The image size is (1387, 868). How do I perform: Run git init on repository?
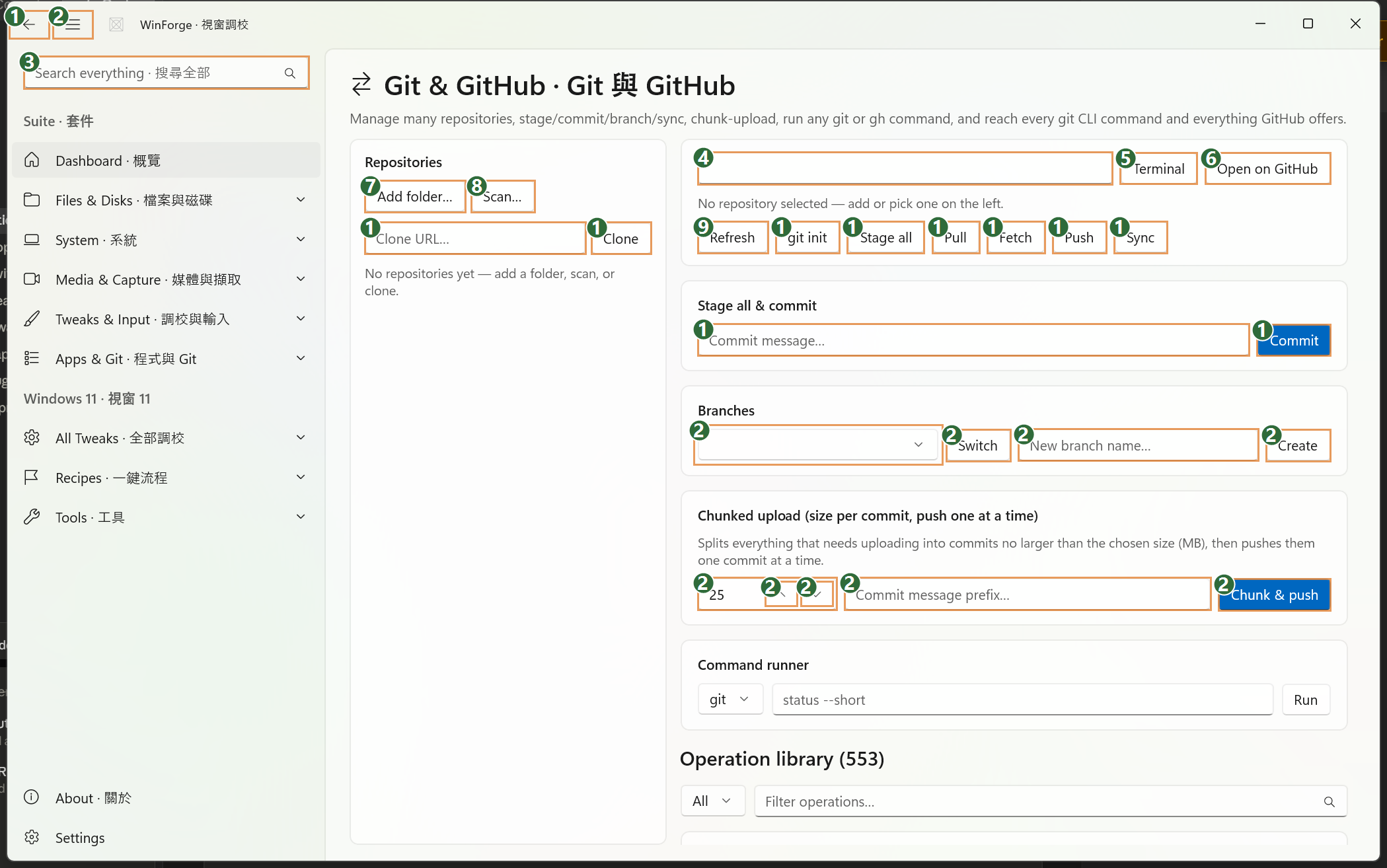tap(807, 237)
